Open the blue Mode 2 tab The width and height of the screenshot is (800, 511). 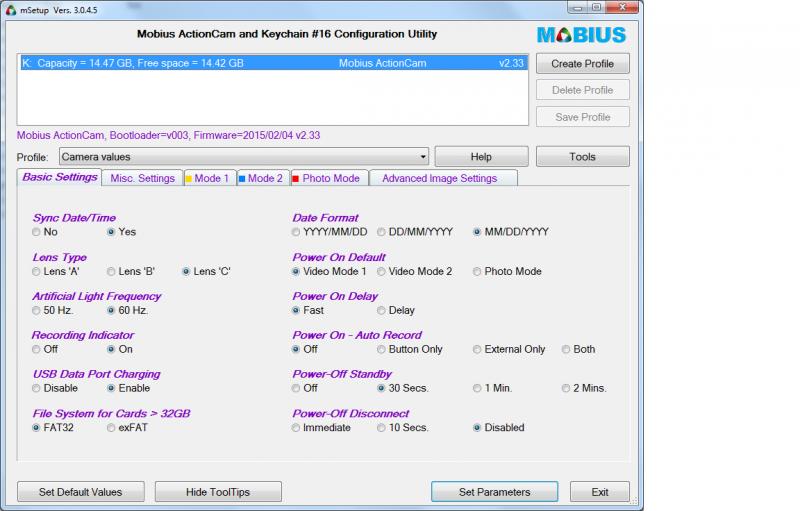(x=264, y=178)
